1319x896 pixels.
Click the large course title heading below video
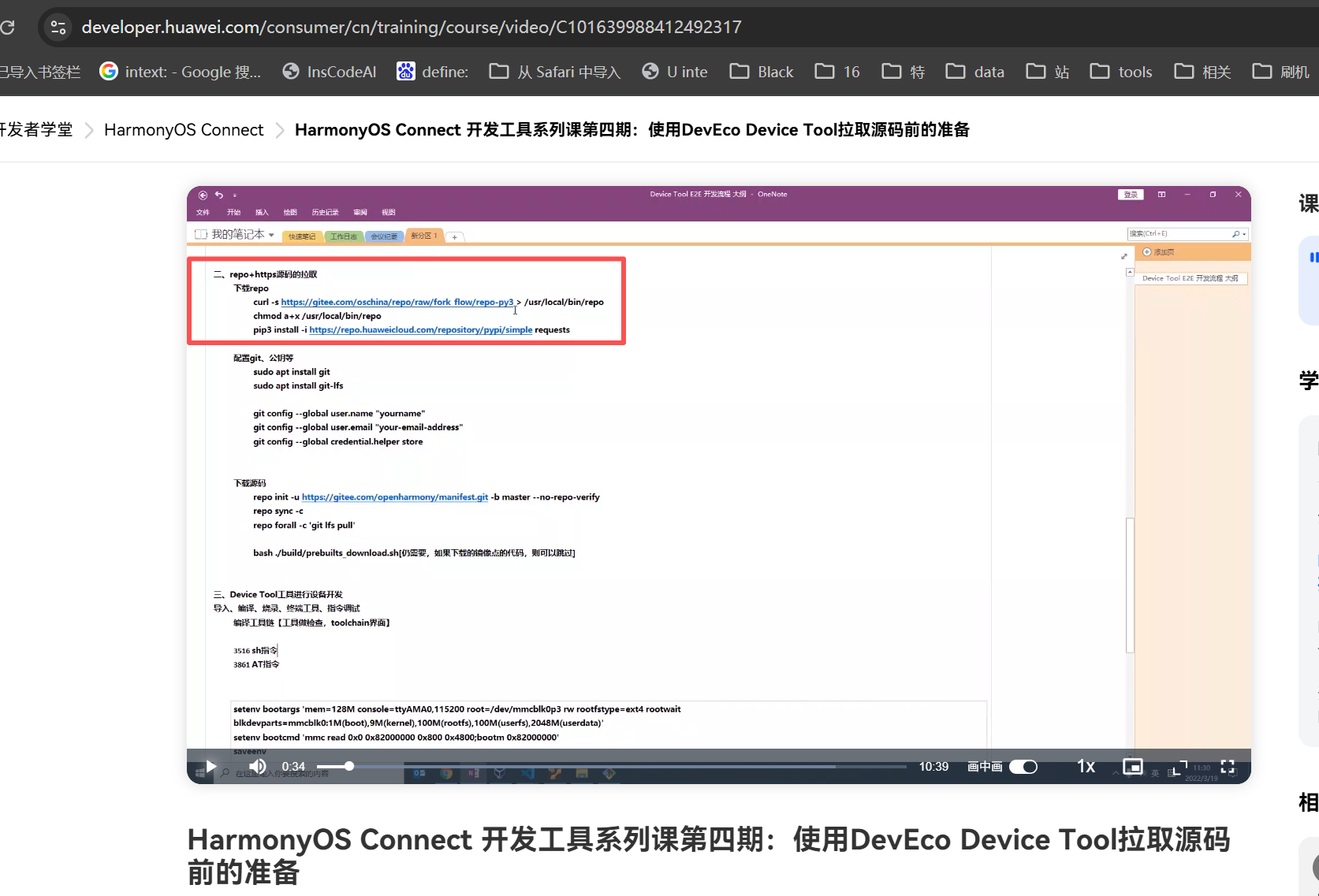coord(709,856)
